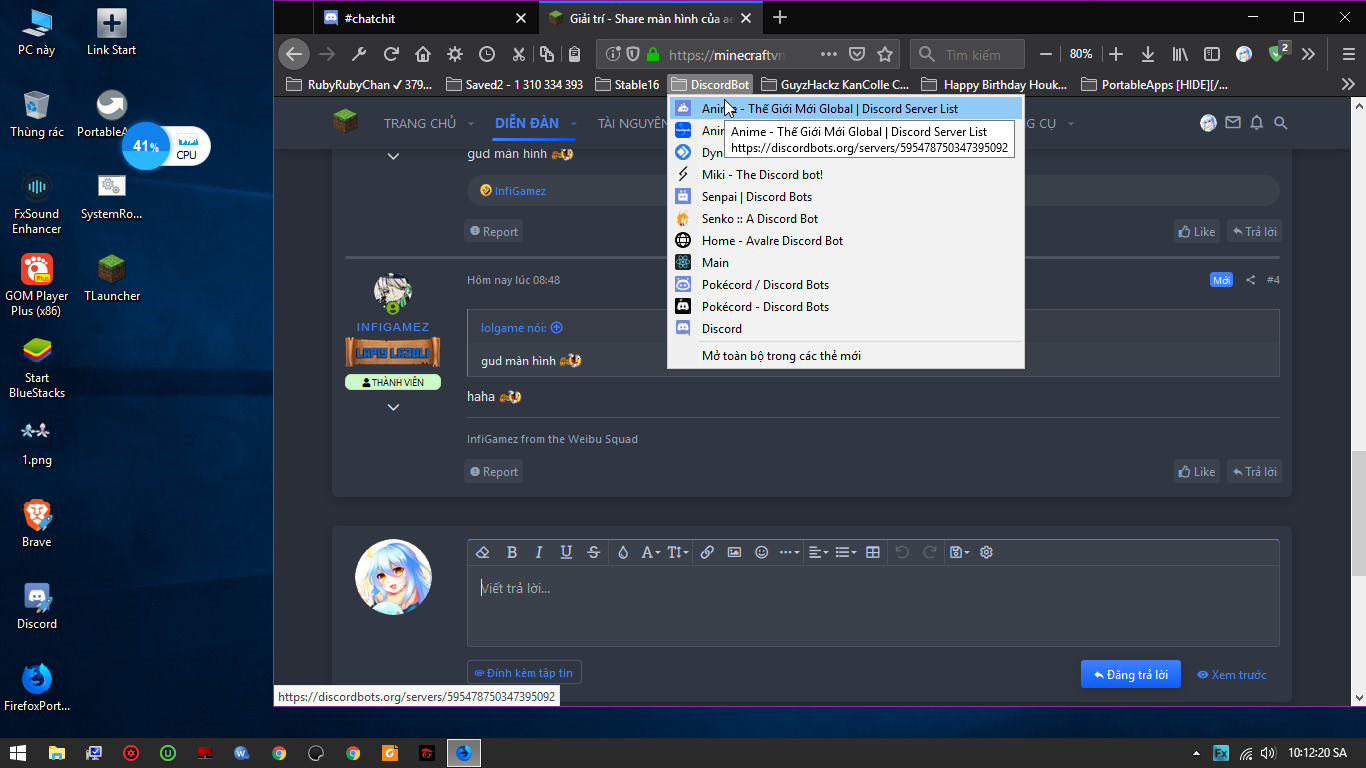
Task: Click the Firefox home button
Action: pos(423,54)
